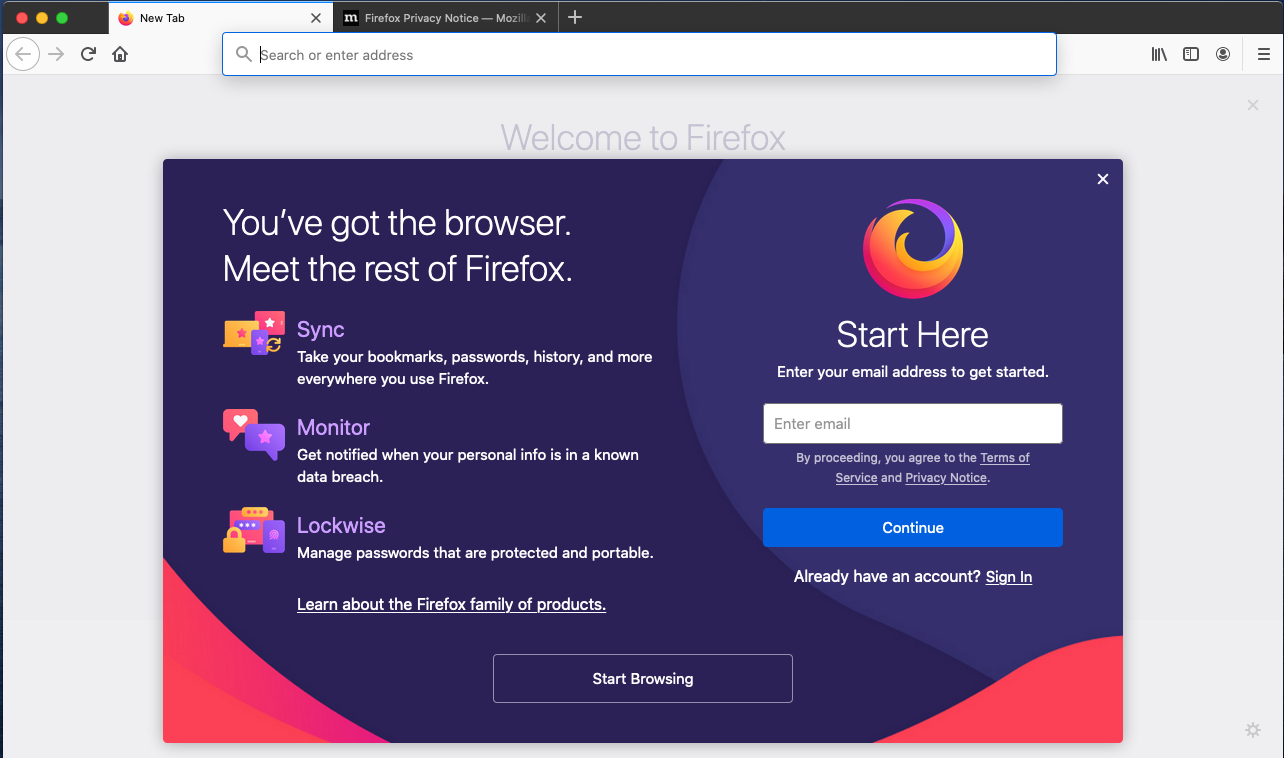The width and height of the screenshot is (1284, 758).
Task: Click the search magnifier in address bar
Action: click(243, 54)
